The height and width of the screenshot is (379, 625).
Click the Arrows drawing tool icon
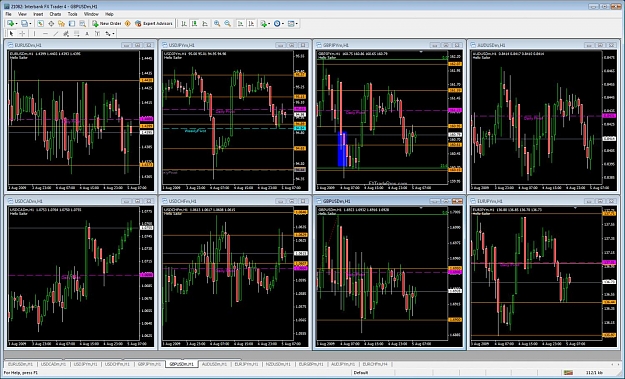pos(108,34)
